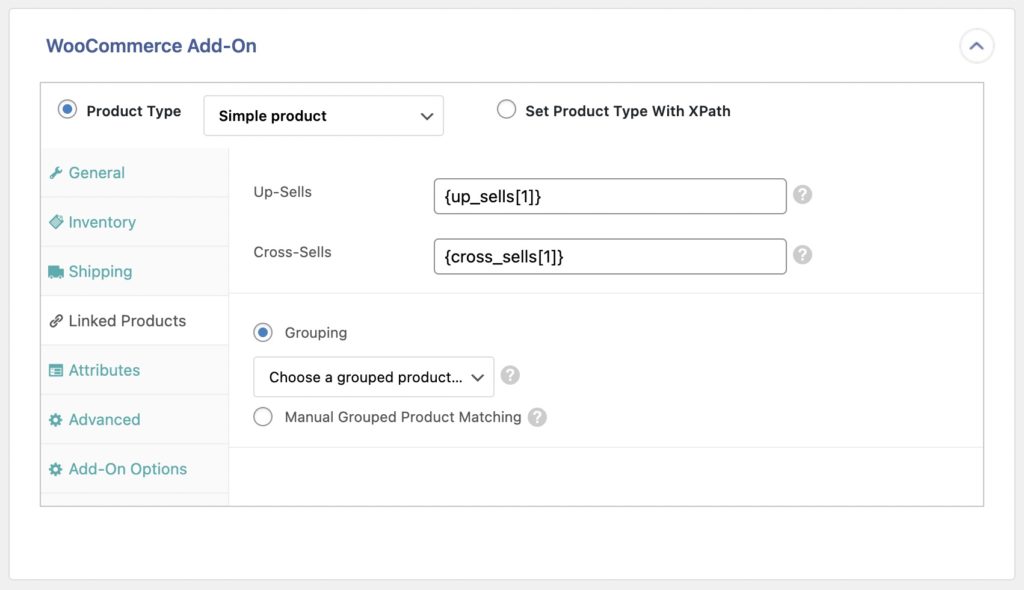Image resolution: width=1024 pixels, height=590 pixels.
Task: Collapse the WooCommerce Add-On panel
Action: [977, 45]
